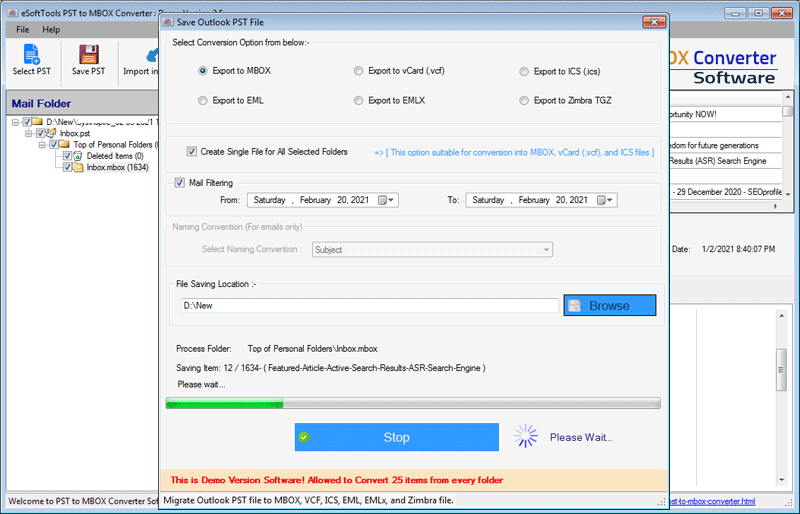Click the Demo Version Software warning banner

click(x=414, y=480)
